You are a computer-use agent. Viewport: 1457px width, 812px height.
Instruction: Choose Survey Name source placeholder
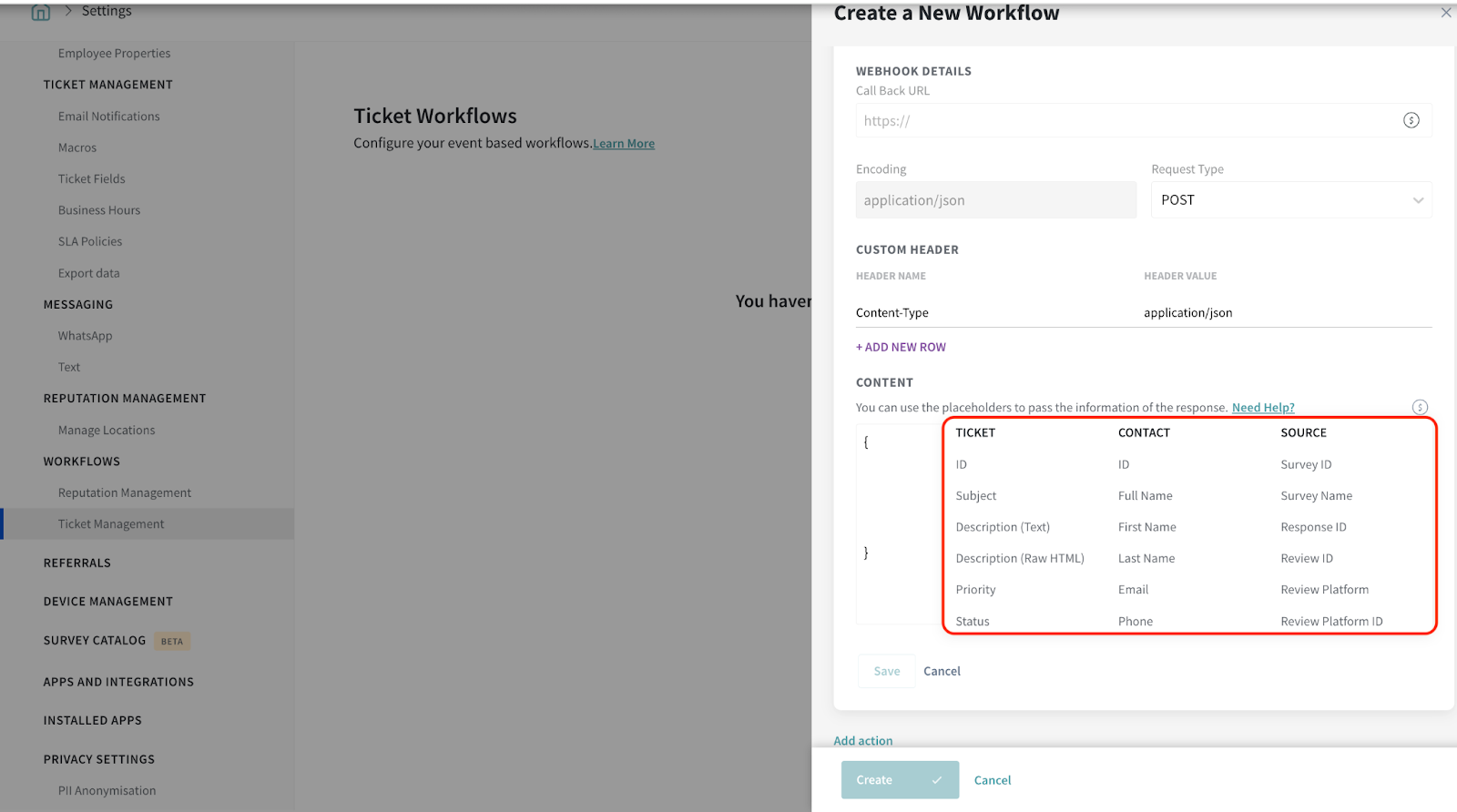[x=1316, y=496]
